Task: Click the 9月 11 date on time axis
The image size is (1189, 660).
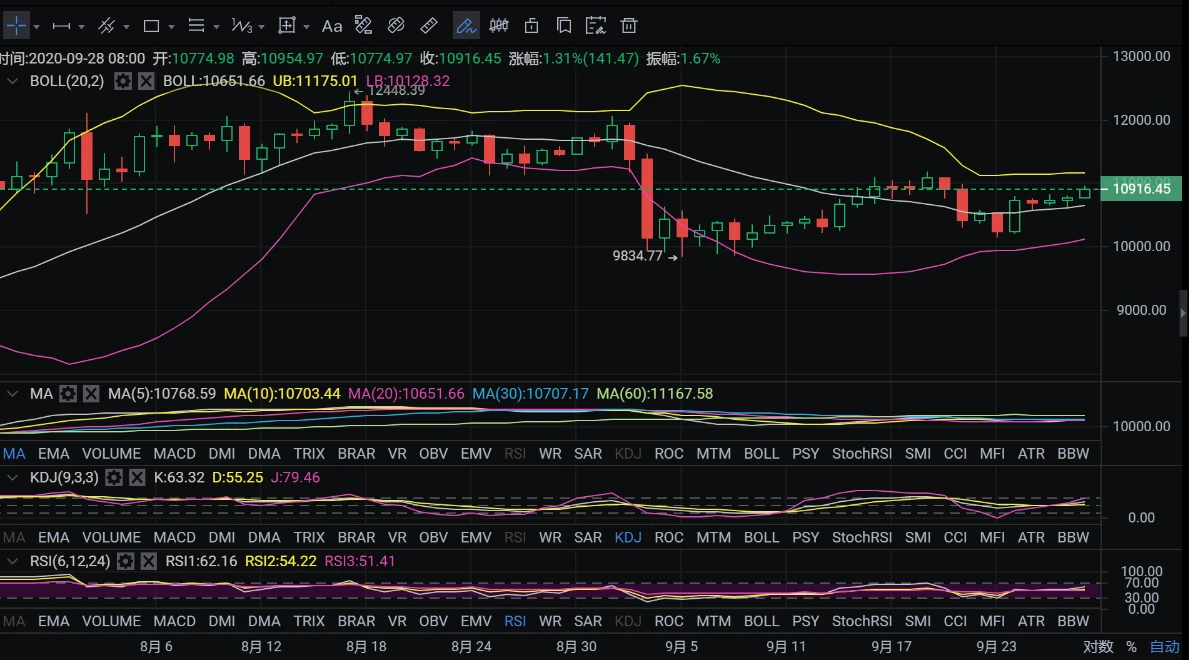Action: coord(786,646)
